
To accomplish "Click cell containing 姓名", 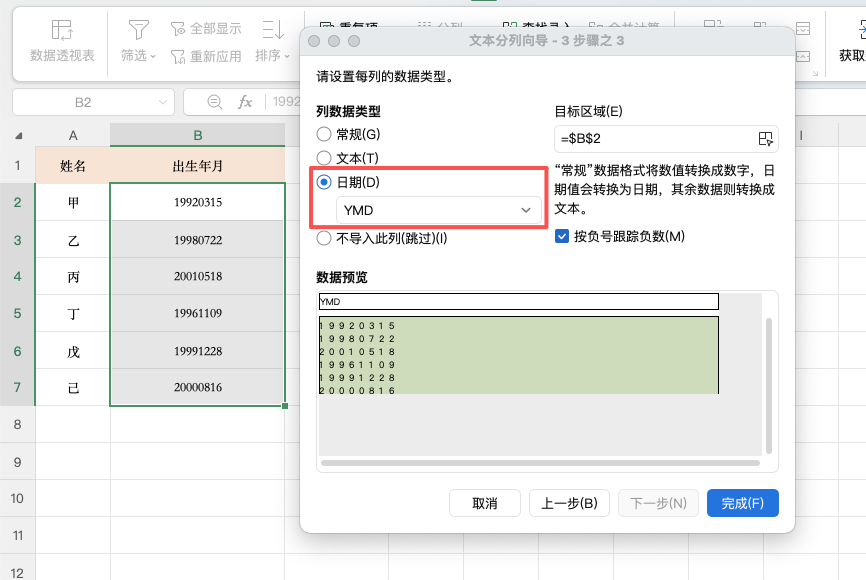I will click(x=73, y=166).
